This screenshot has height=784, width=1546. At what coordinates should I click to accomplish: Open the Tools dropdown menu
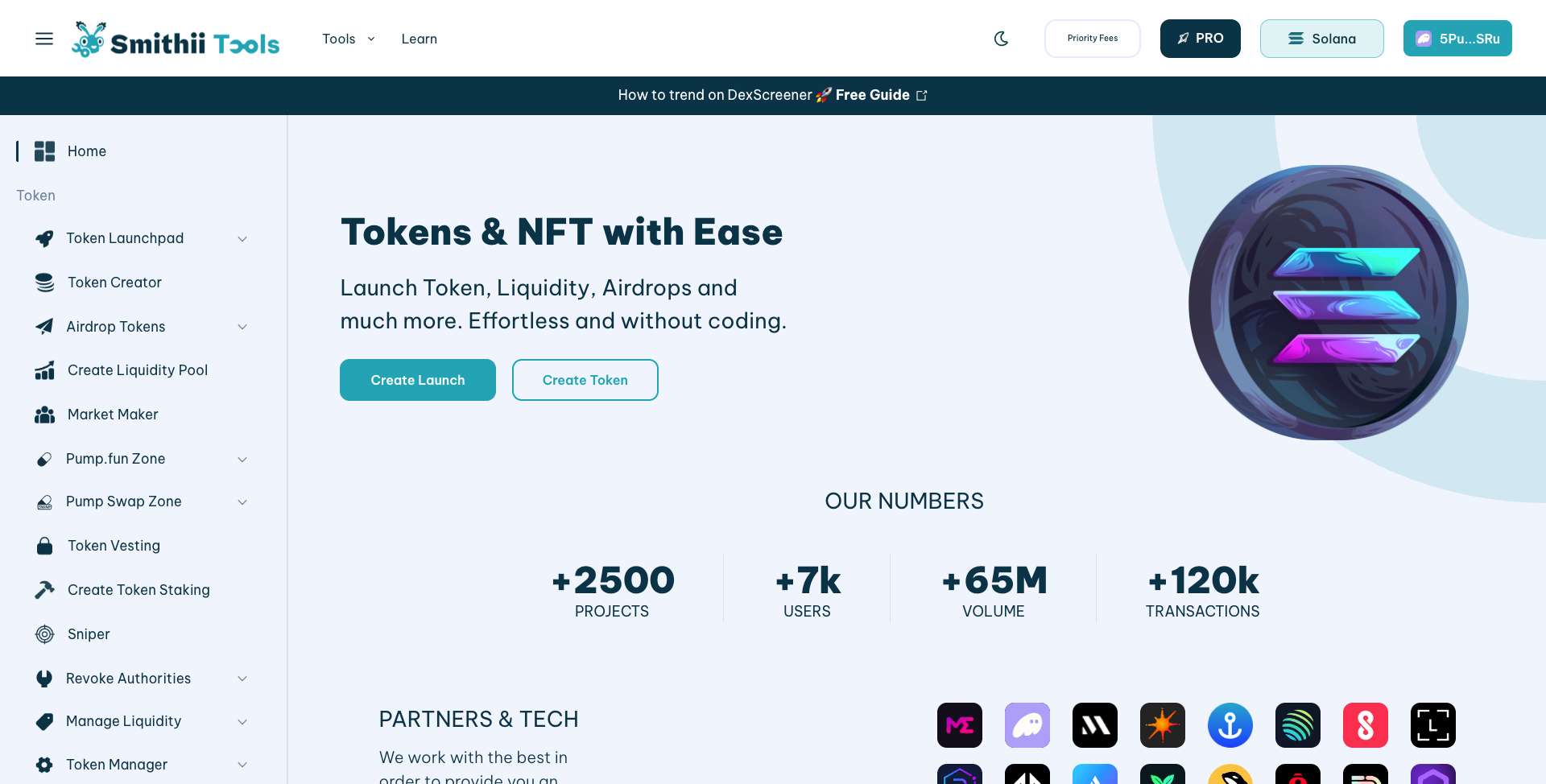348,39
